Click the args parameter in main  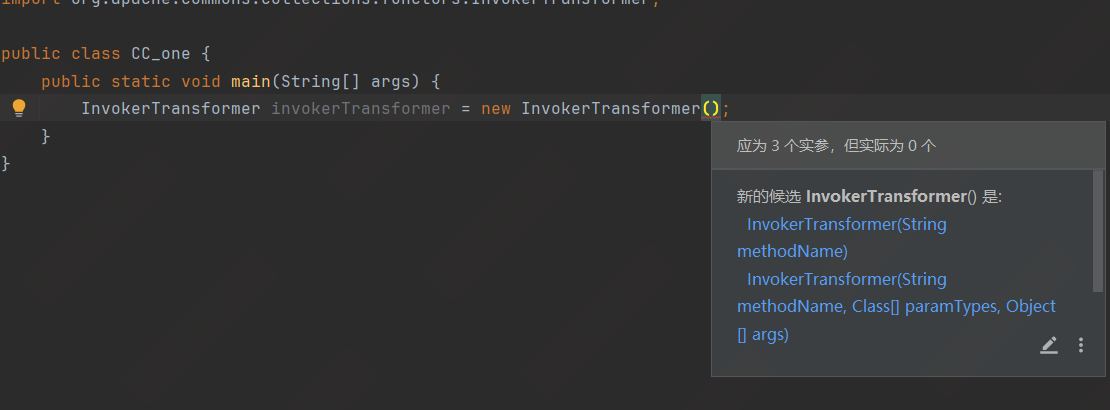click(x=391, y=81)
